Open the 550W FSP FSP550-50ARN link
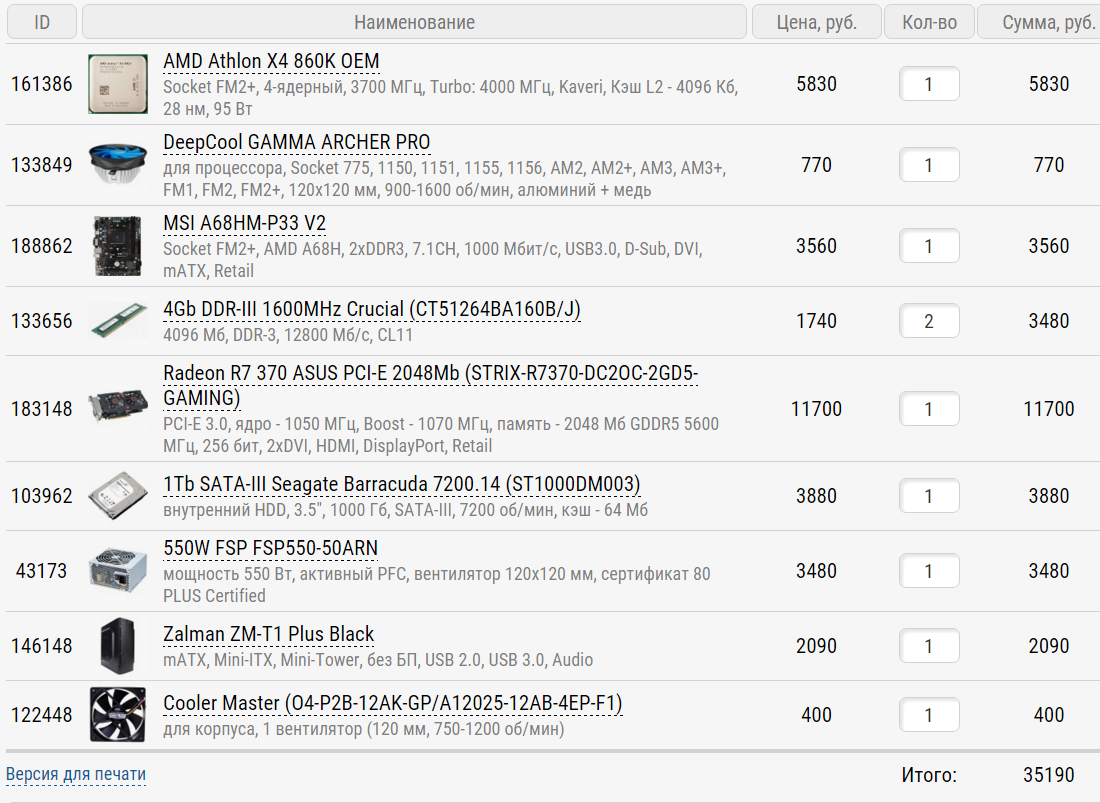This screenshot has width=1100, height=803. point(270,548)
